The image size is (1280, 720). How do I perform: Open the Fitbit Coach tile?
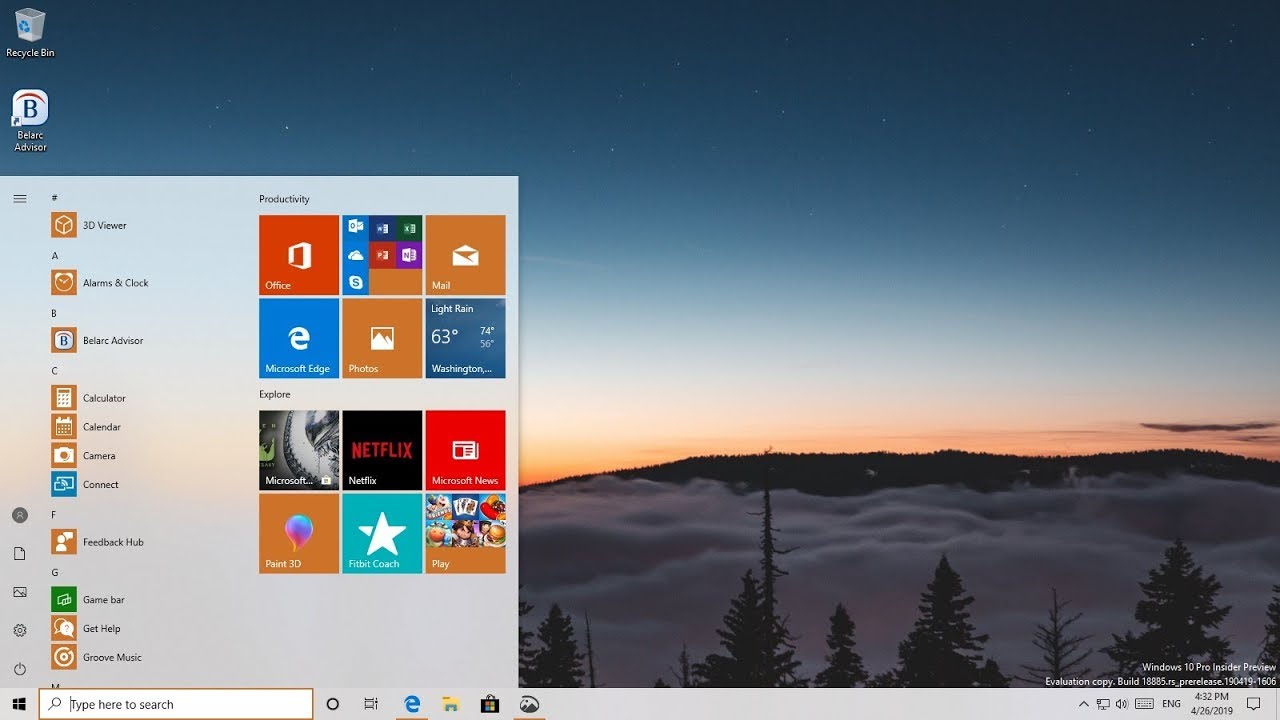point(382,533)
